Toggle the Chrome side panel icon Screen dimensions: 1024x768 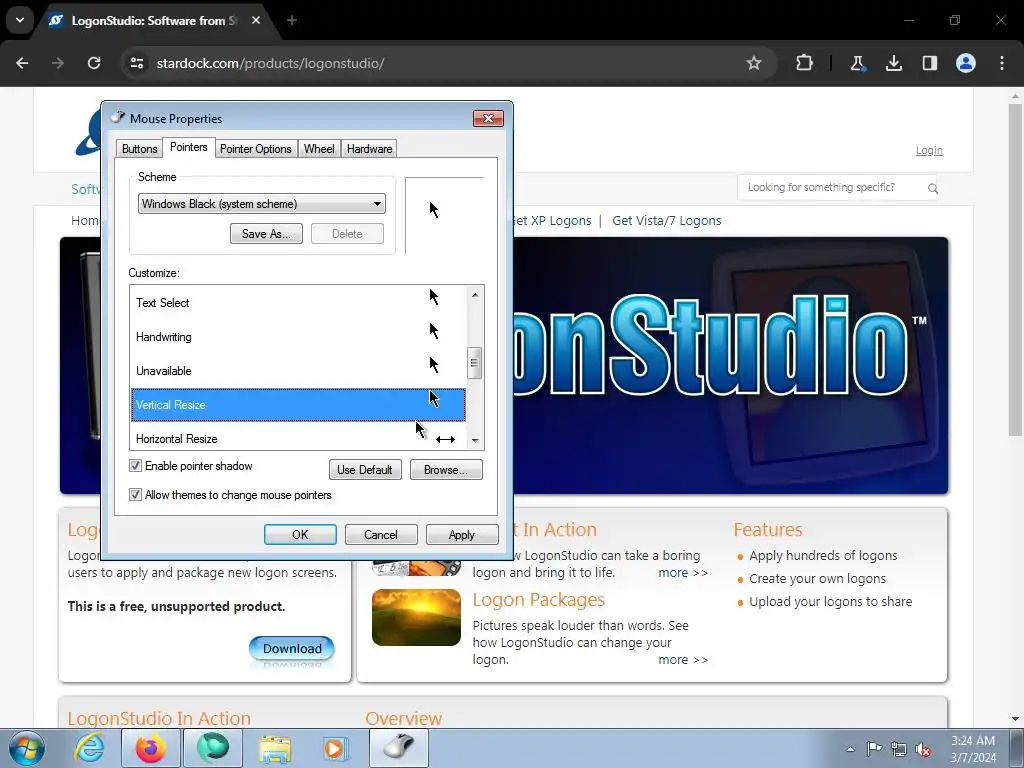[x=929, y=63]
